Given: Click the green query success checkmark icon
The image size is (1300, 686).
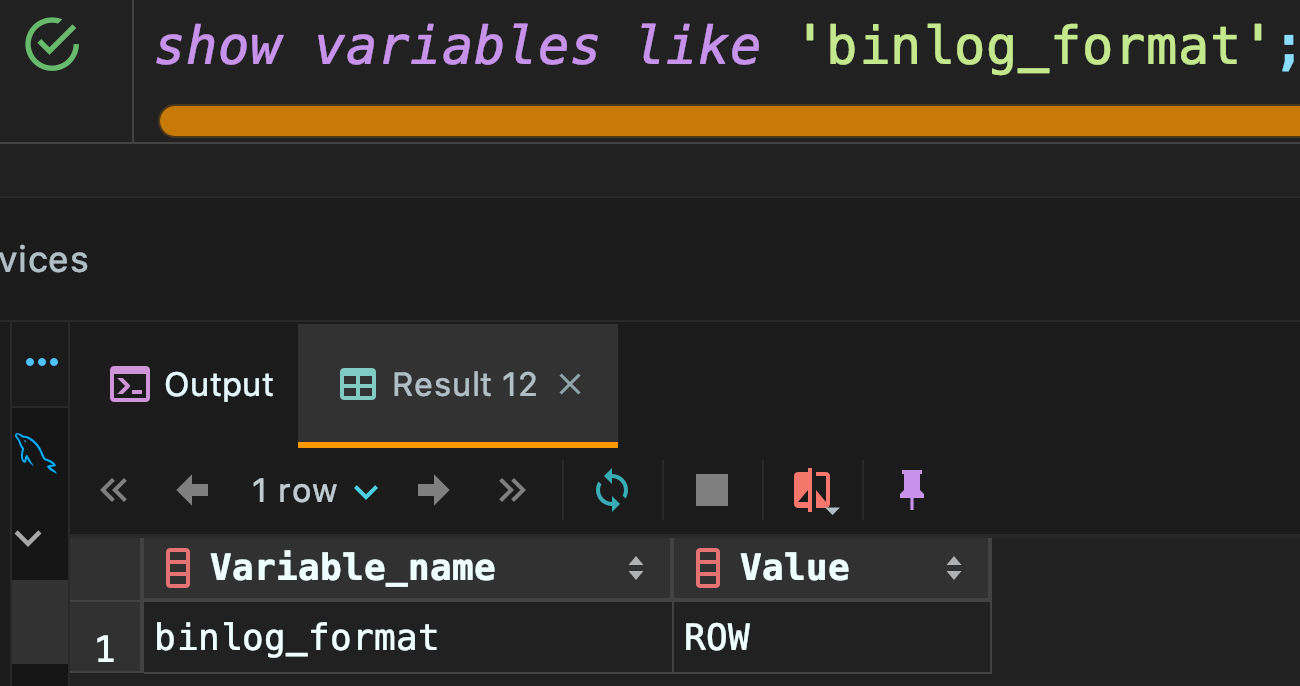Looking at the screenshot, I should (x=51, y=44).
